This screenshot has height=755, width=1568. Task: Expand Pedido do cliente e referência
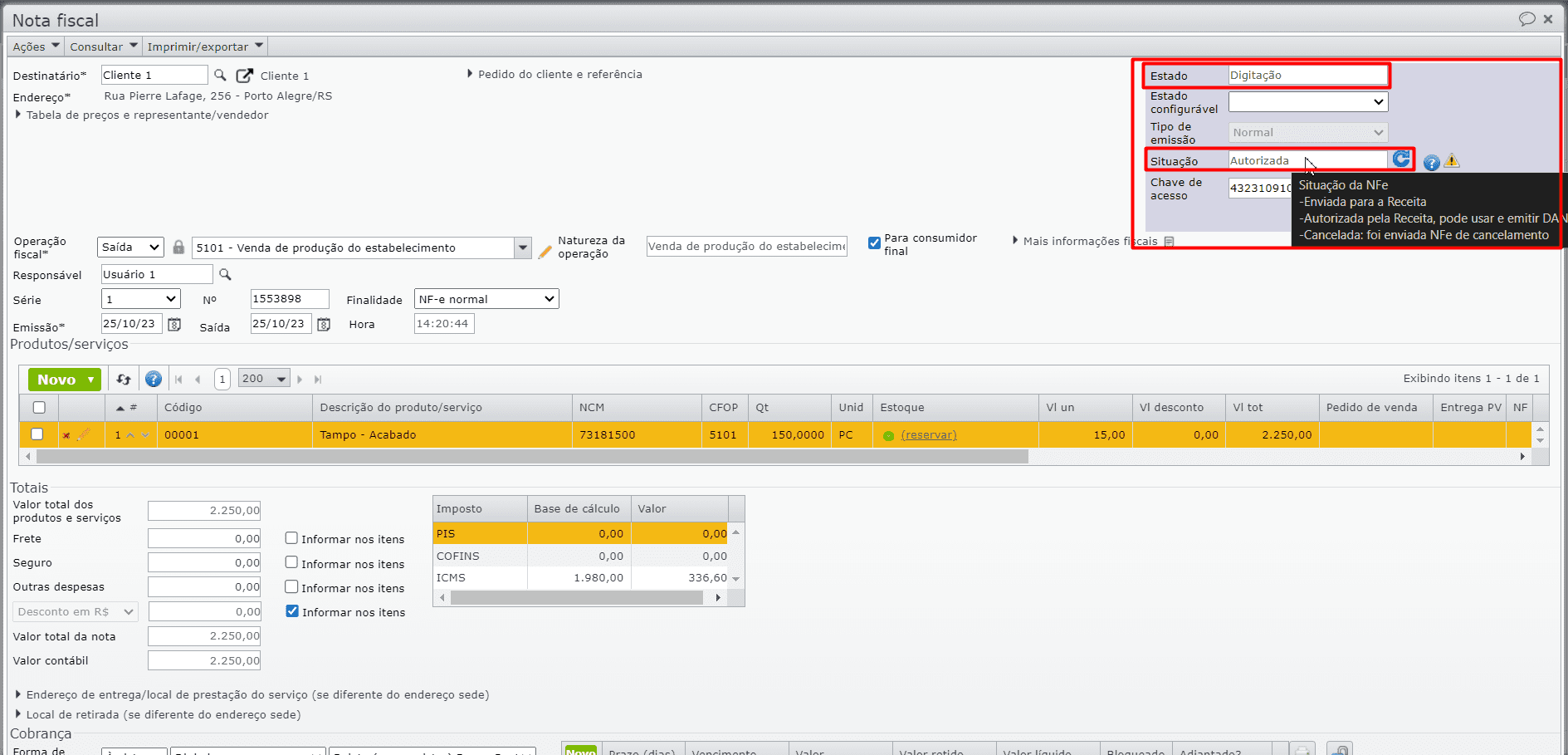coord(554,75)
